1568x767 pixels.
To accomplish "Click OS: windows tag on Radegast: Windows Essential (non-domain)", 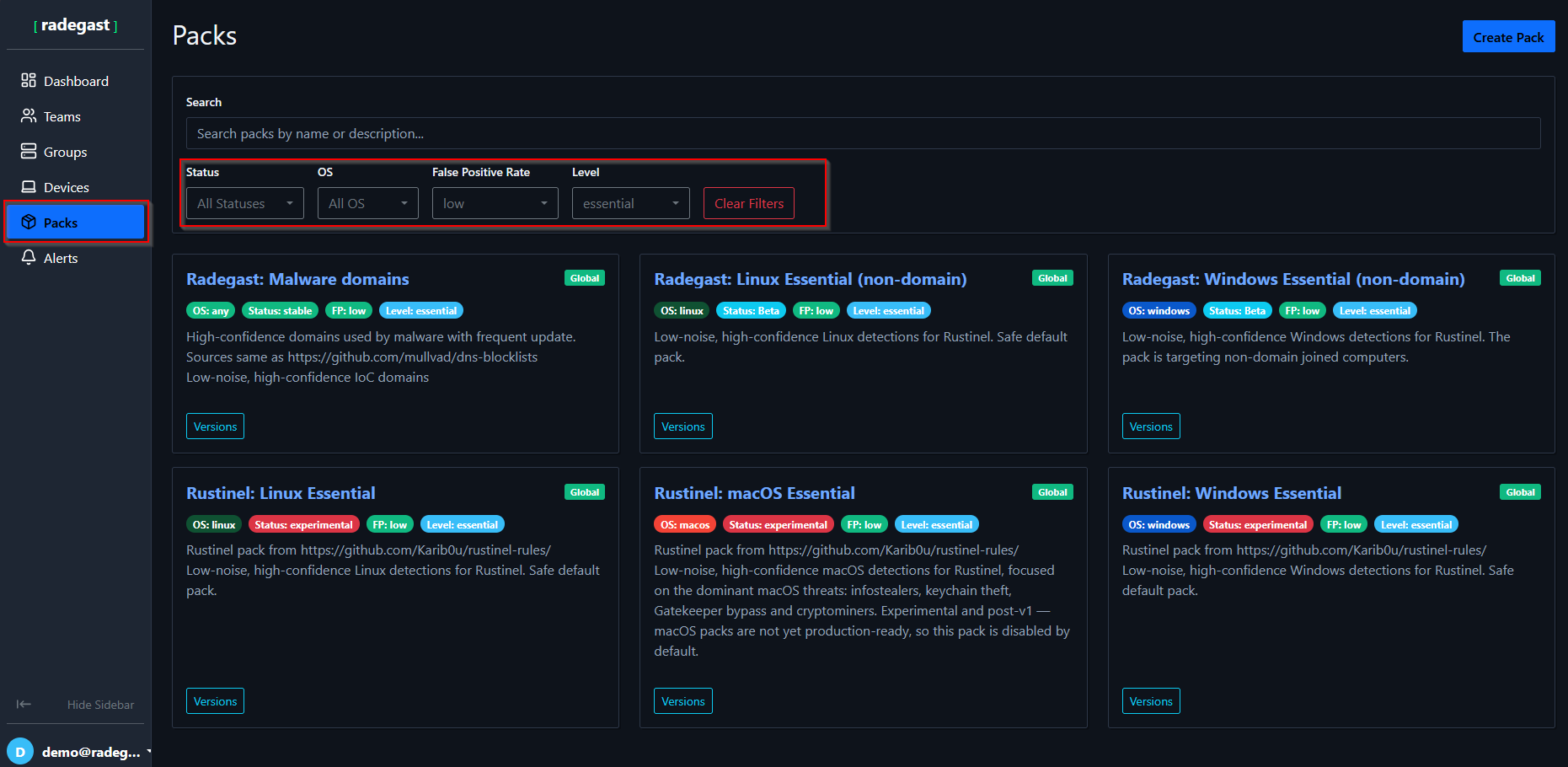I will pos(1159,311).
